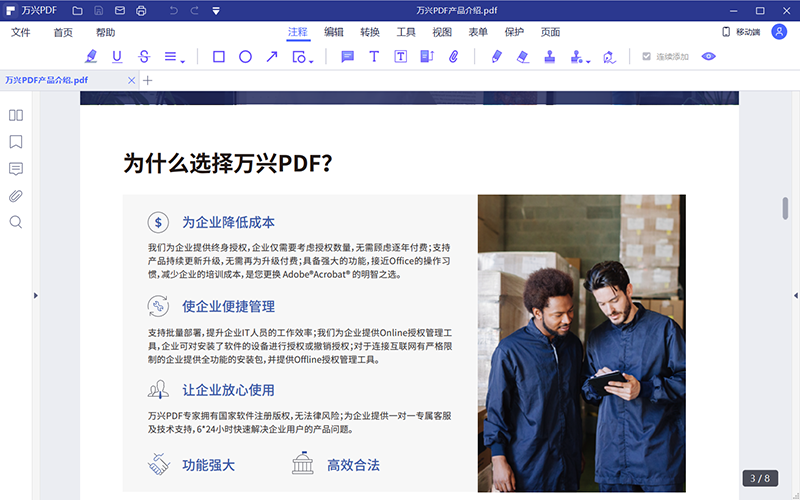Screen dimensions: 800x500
Task: Click the warehouse workers photo
Action: point(582,343)
